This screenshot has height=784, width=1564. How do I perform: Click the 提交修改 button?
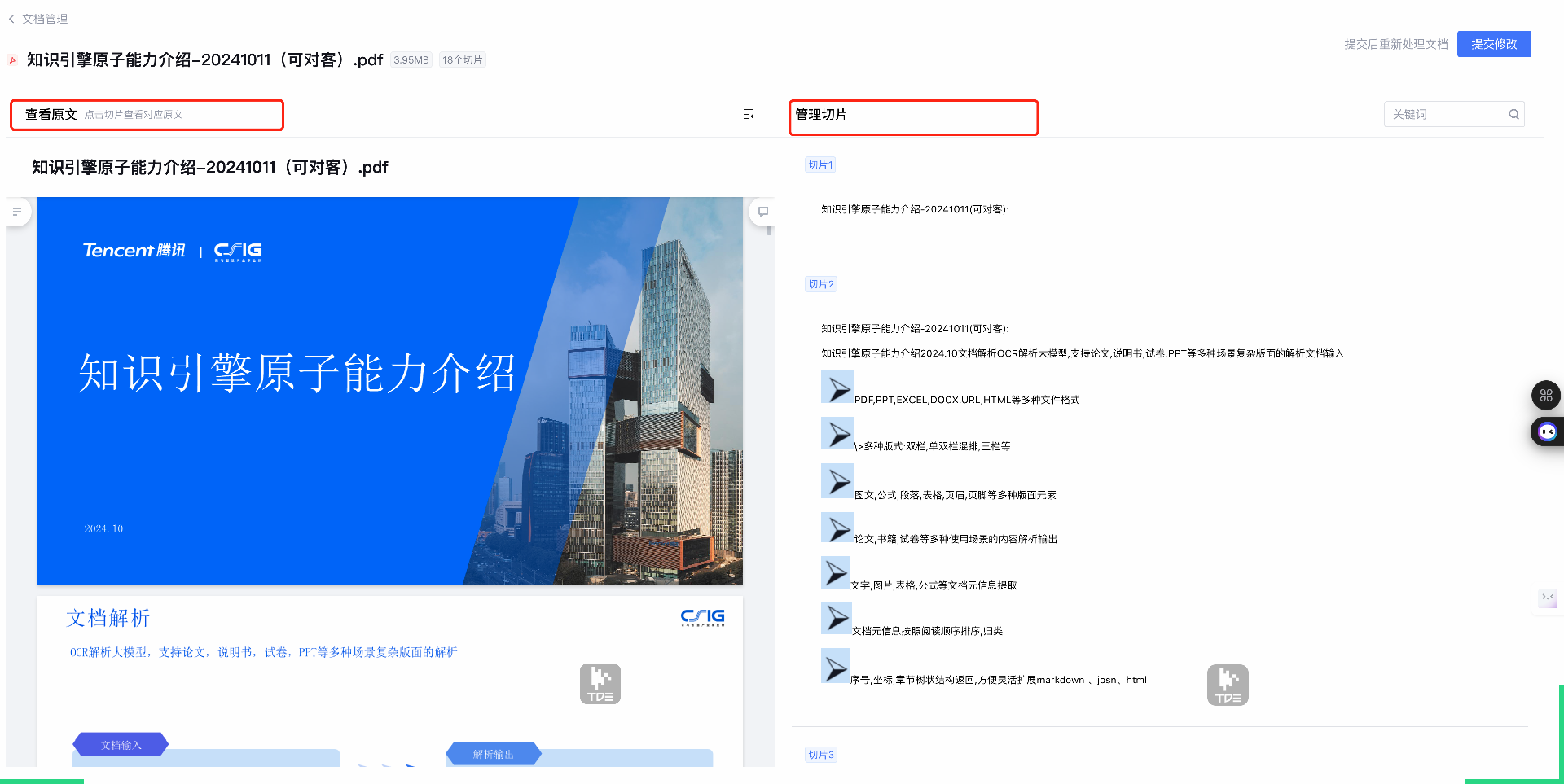point(1493,44)
